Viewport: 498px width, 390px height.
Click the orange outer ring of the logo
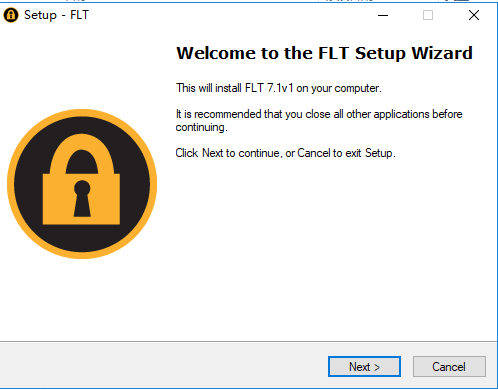click(x=82, y=113)
